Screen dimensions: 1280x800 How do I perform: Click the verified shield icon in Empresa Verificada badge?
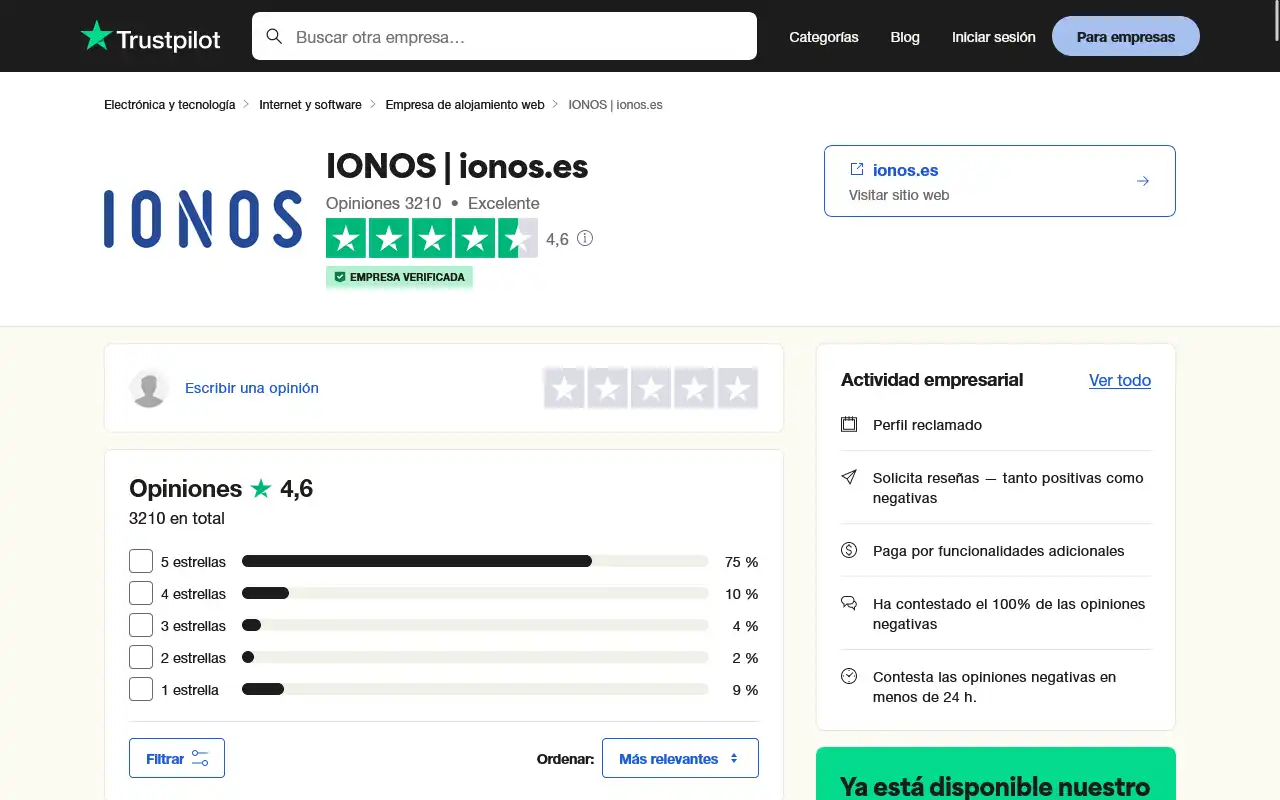tap(340, 277)
